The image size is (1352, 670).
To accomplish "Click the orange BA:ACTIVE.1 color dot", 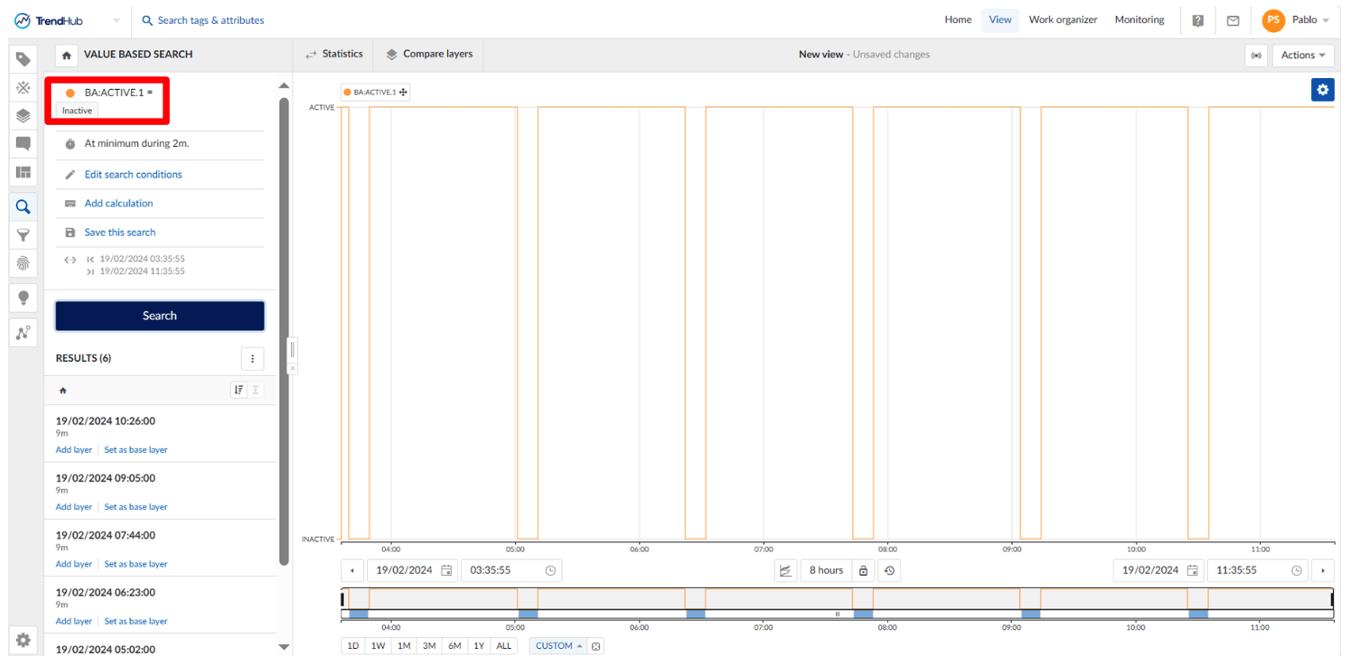I will [70, 93].
